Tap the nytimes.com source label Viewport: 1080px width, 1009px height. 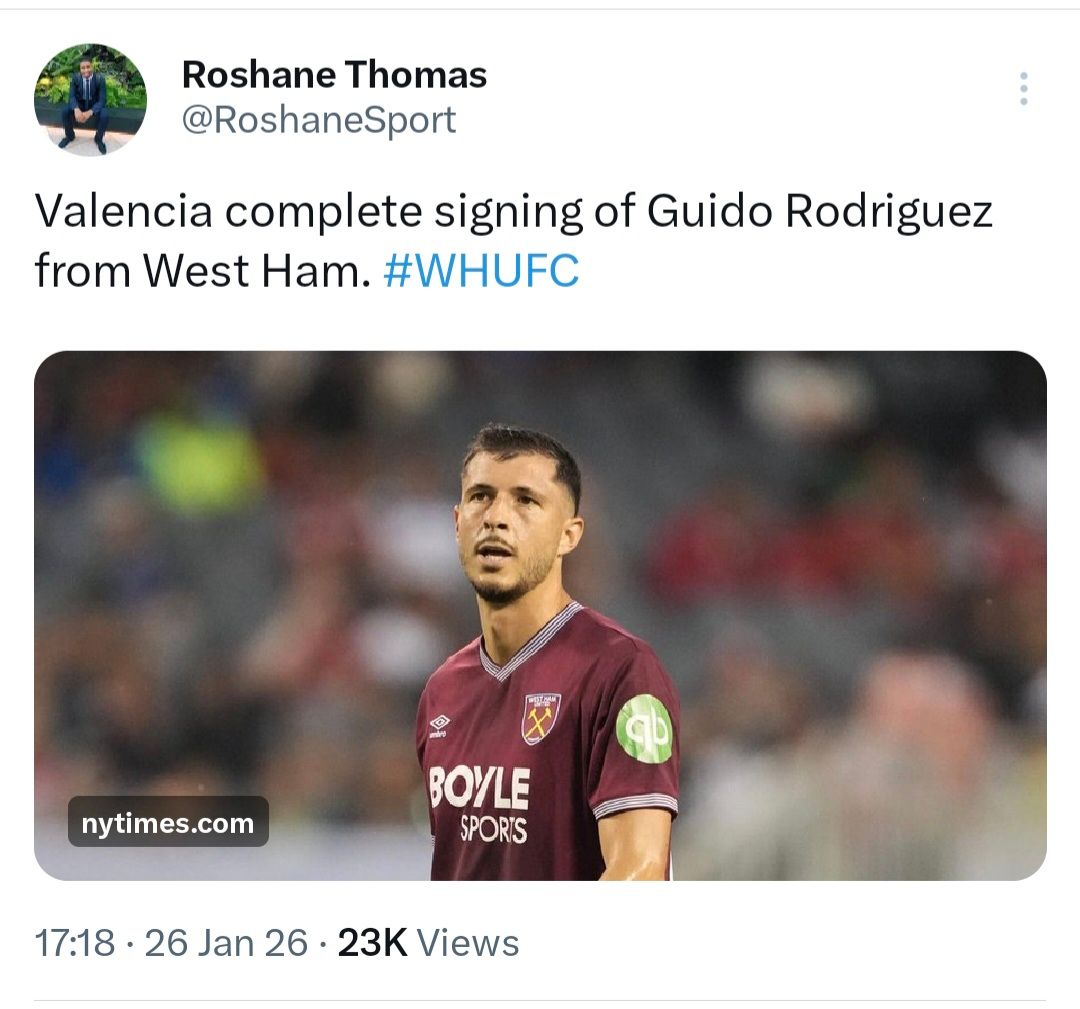click(168, 823)
